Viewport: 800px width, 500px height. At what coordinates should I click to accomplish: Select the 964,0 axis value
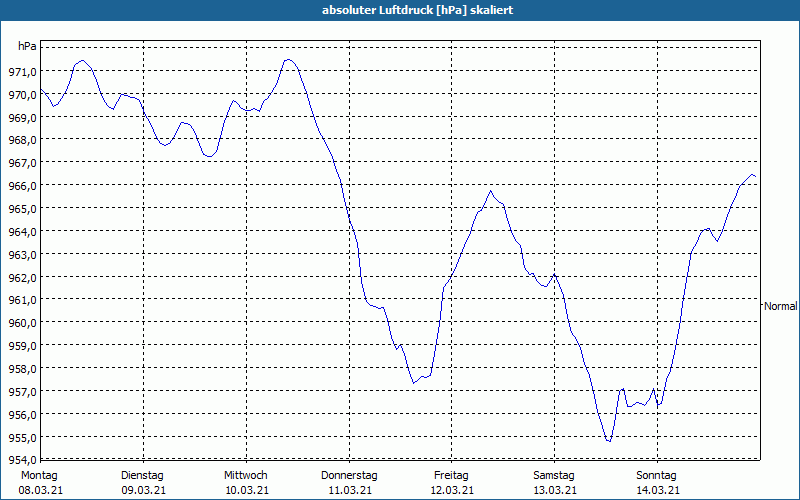click(x=22, y=232)
